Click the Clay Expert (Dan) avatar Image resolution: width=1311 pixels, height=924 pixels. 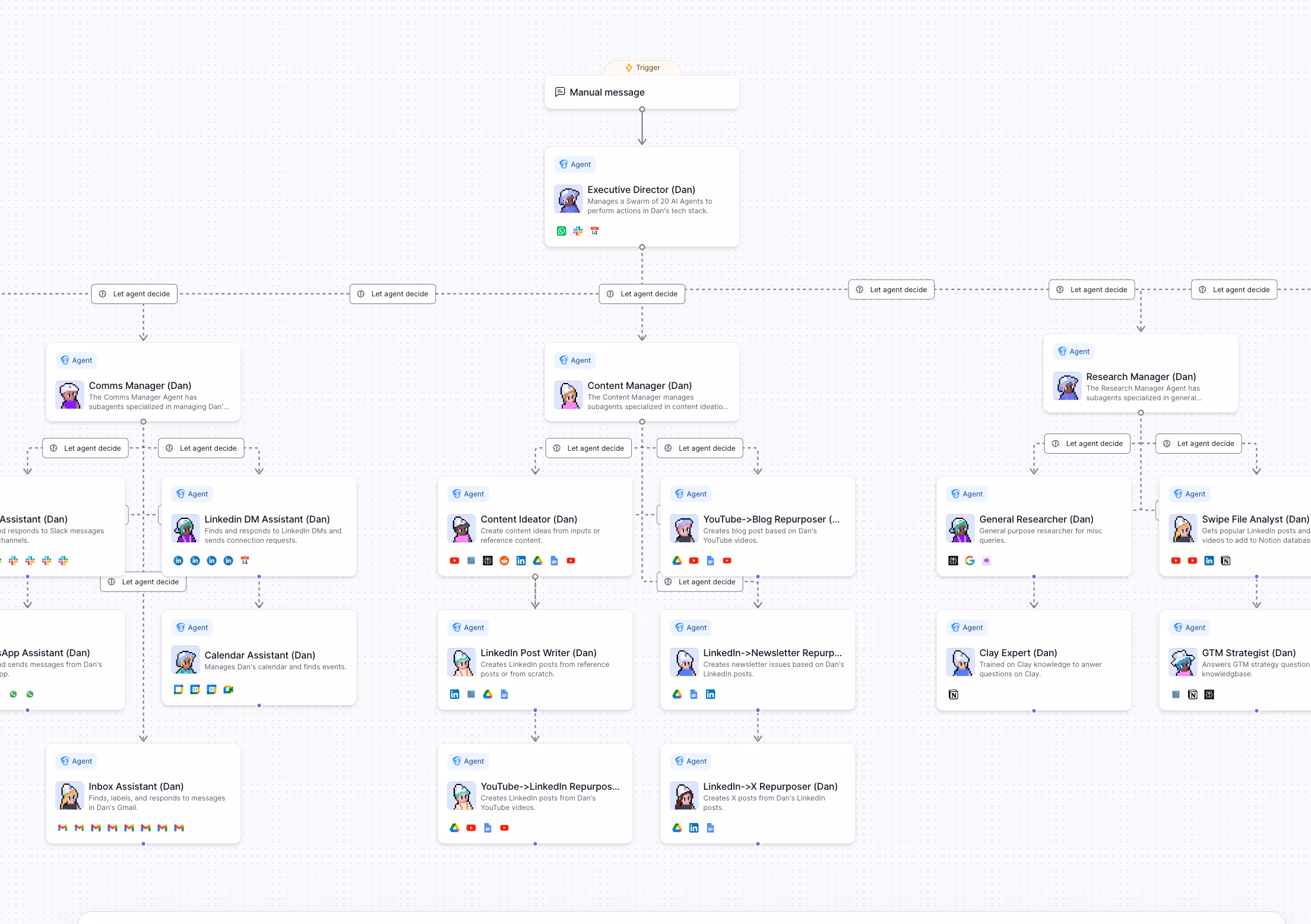(x=960, y=662)
